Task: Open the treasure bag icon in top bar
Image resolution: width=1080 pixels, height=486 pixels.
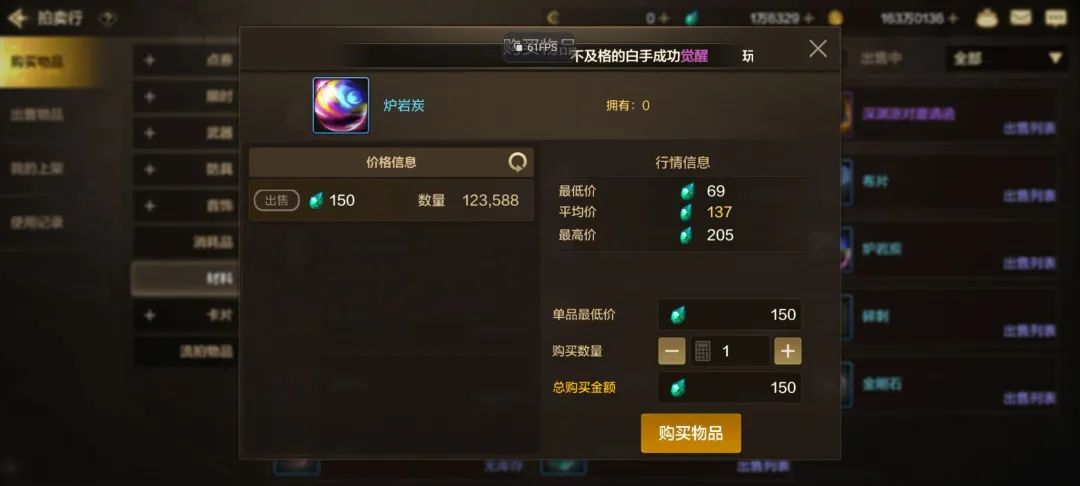Action: tap(987, 18)
